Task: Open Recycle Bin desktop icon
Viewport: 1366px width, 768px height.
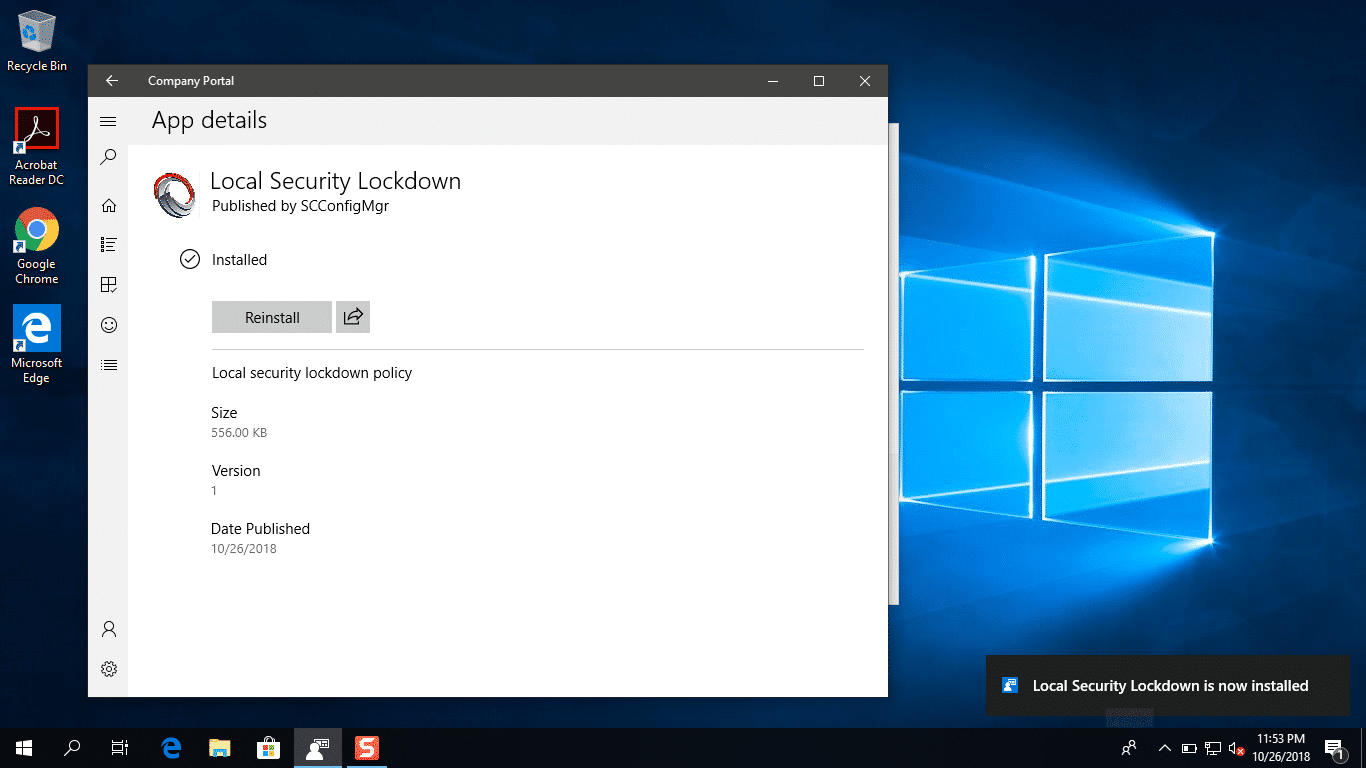Action: point(37,41)
